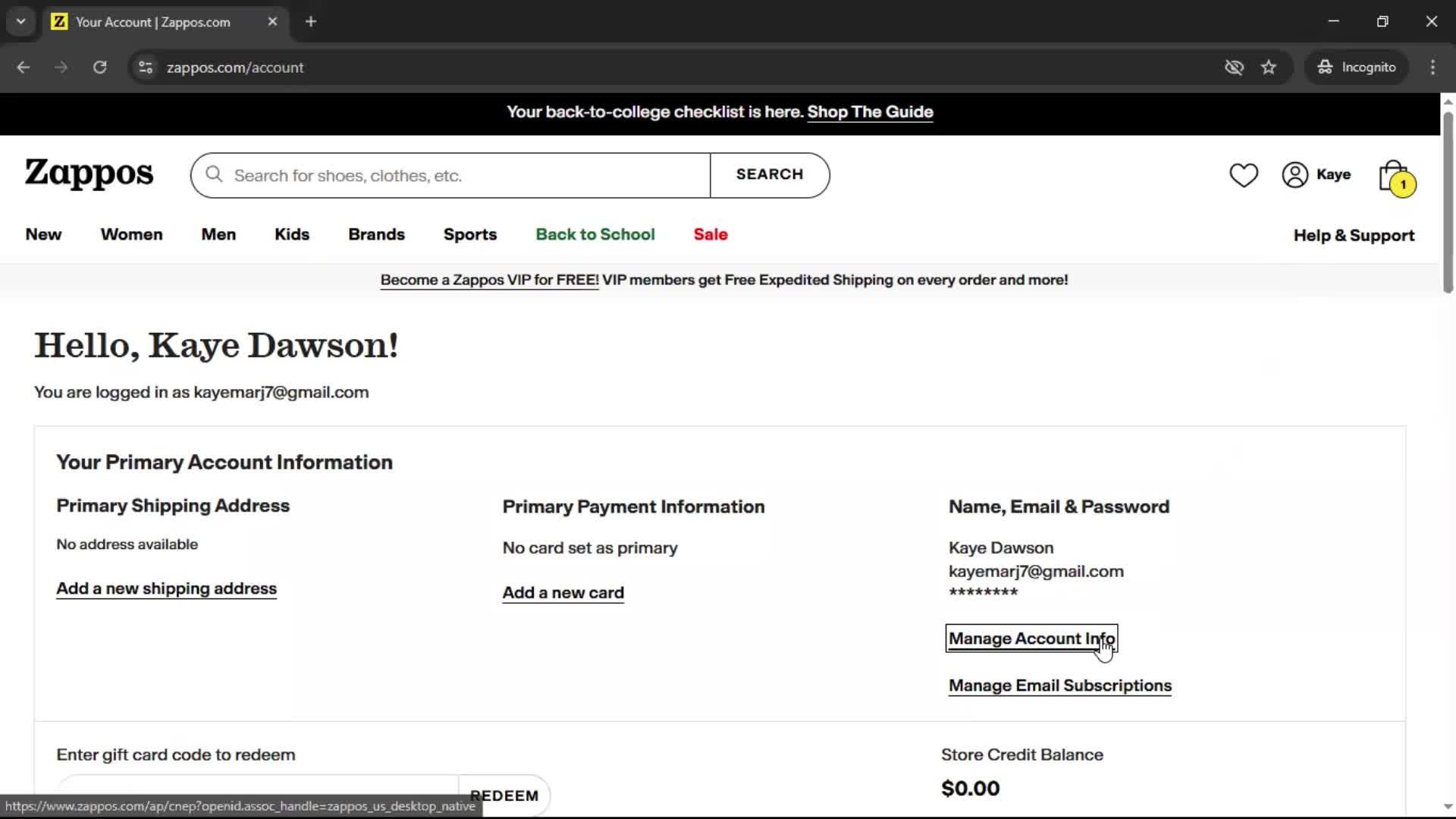This screenshot has width=1456, height=819.
Task: Open the site information icon in address bar
Action: pos(145,67)
